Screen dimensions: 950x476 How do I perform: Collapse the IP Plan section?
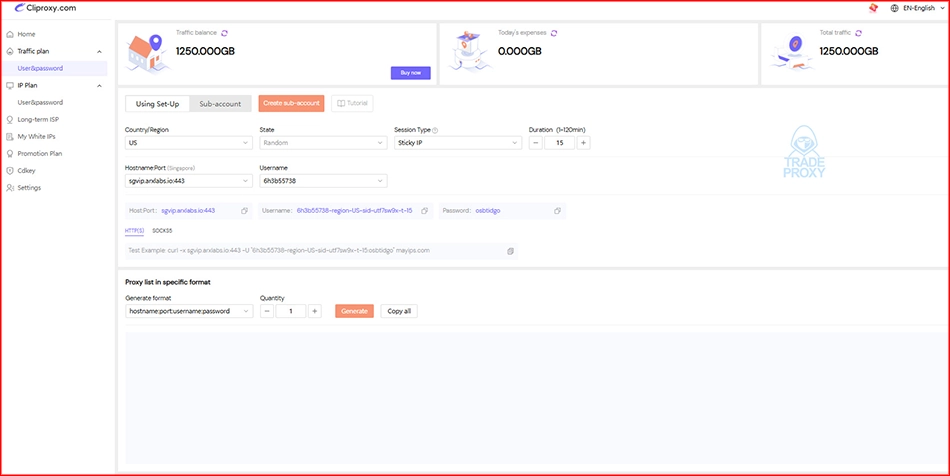click(x=99, y=85)
